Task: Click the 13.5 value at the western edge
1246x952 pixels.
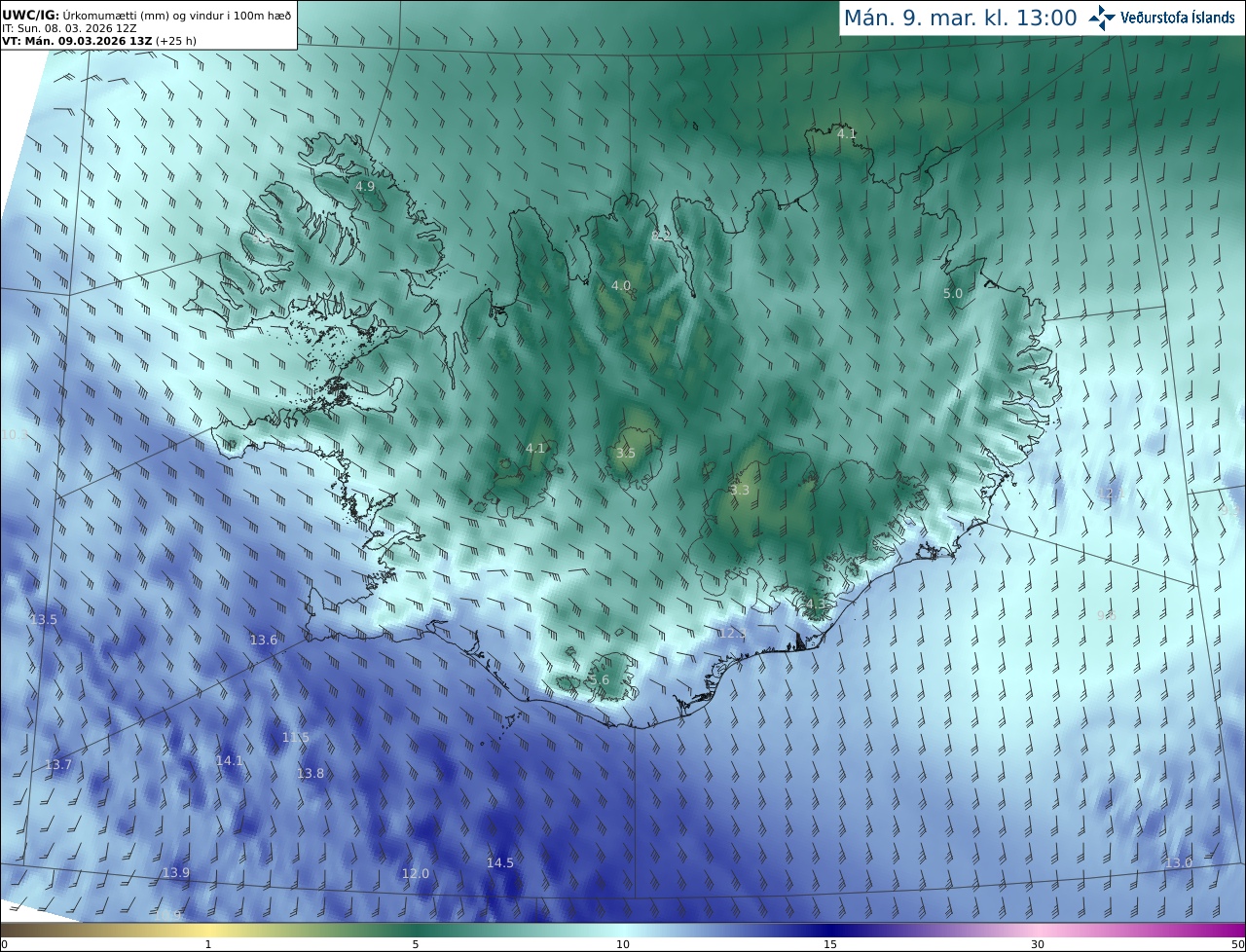Action: click(44, 619)
